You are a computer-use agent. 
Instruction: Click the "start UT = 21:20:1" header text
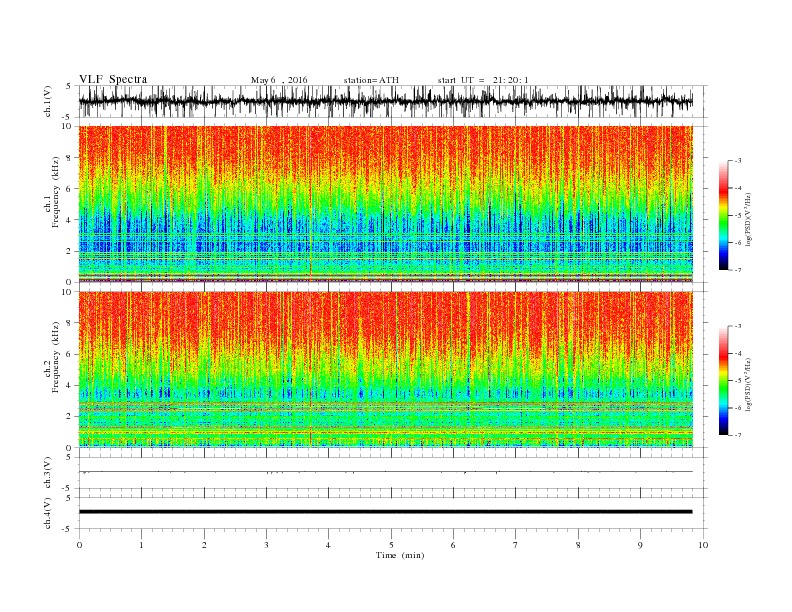point(483,80)
